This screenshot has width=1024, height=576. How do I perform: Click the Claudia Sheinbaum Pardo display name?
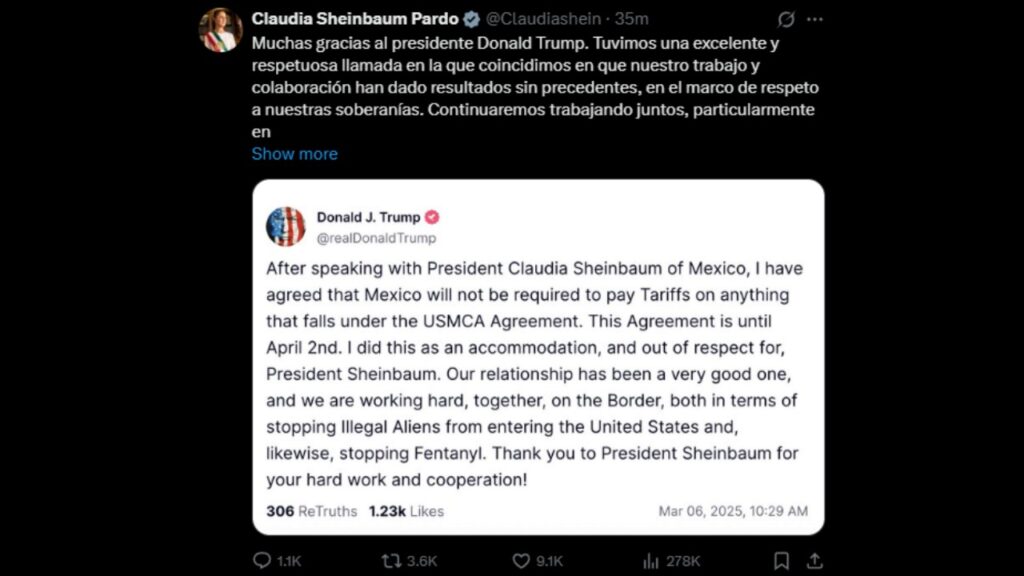pyautogui.click(x=355, y=19)
